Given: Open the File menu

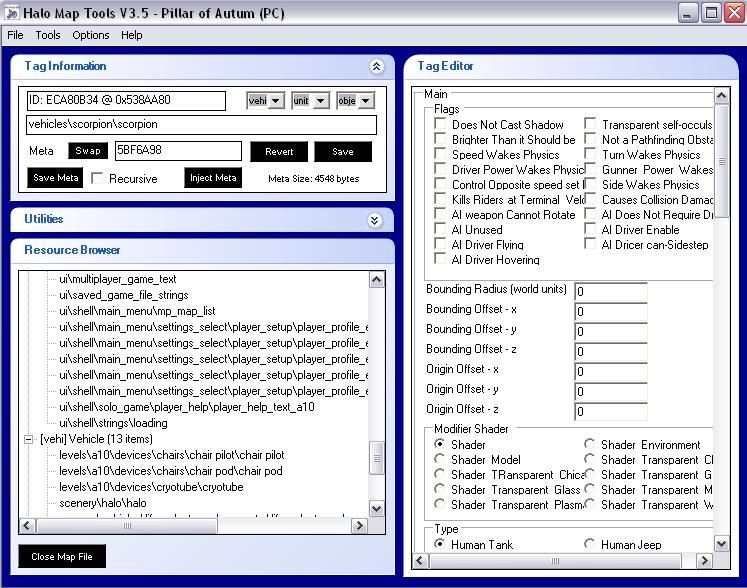Looking at the screenshot, I should click(15, 35).
